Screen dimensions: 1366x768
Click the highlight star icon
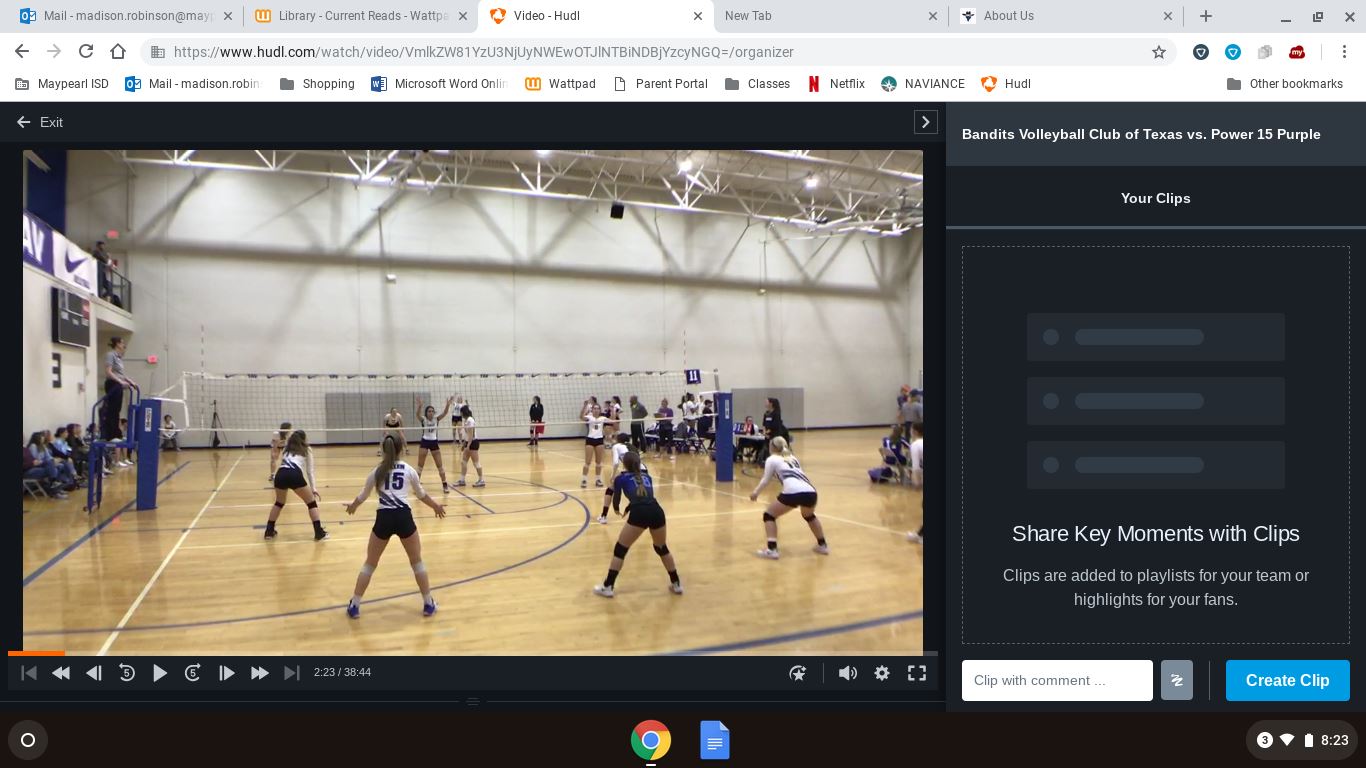798,673
